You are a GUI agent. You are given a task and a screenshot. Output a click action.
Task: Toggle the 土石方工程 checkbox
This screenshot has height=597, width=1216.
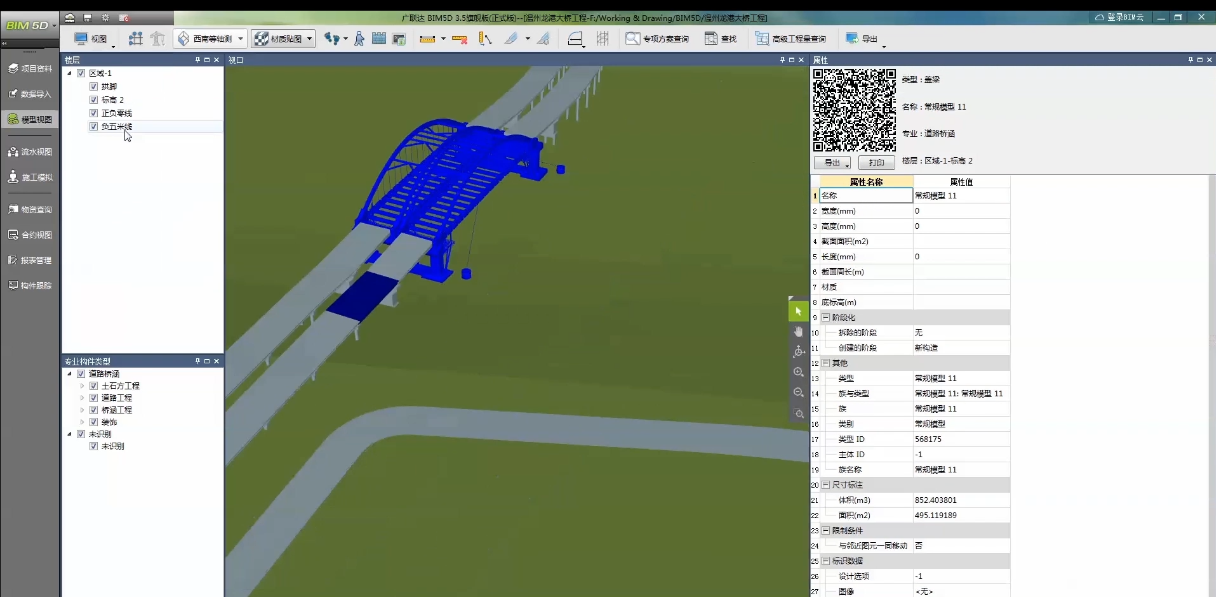pyautogui.click(x=94, y=386)
